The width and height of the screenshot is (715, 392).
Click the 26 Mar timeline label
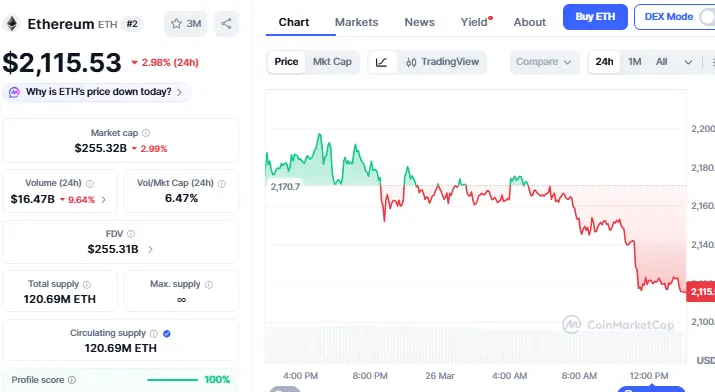[x=440, y=376]
